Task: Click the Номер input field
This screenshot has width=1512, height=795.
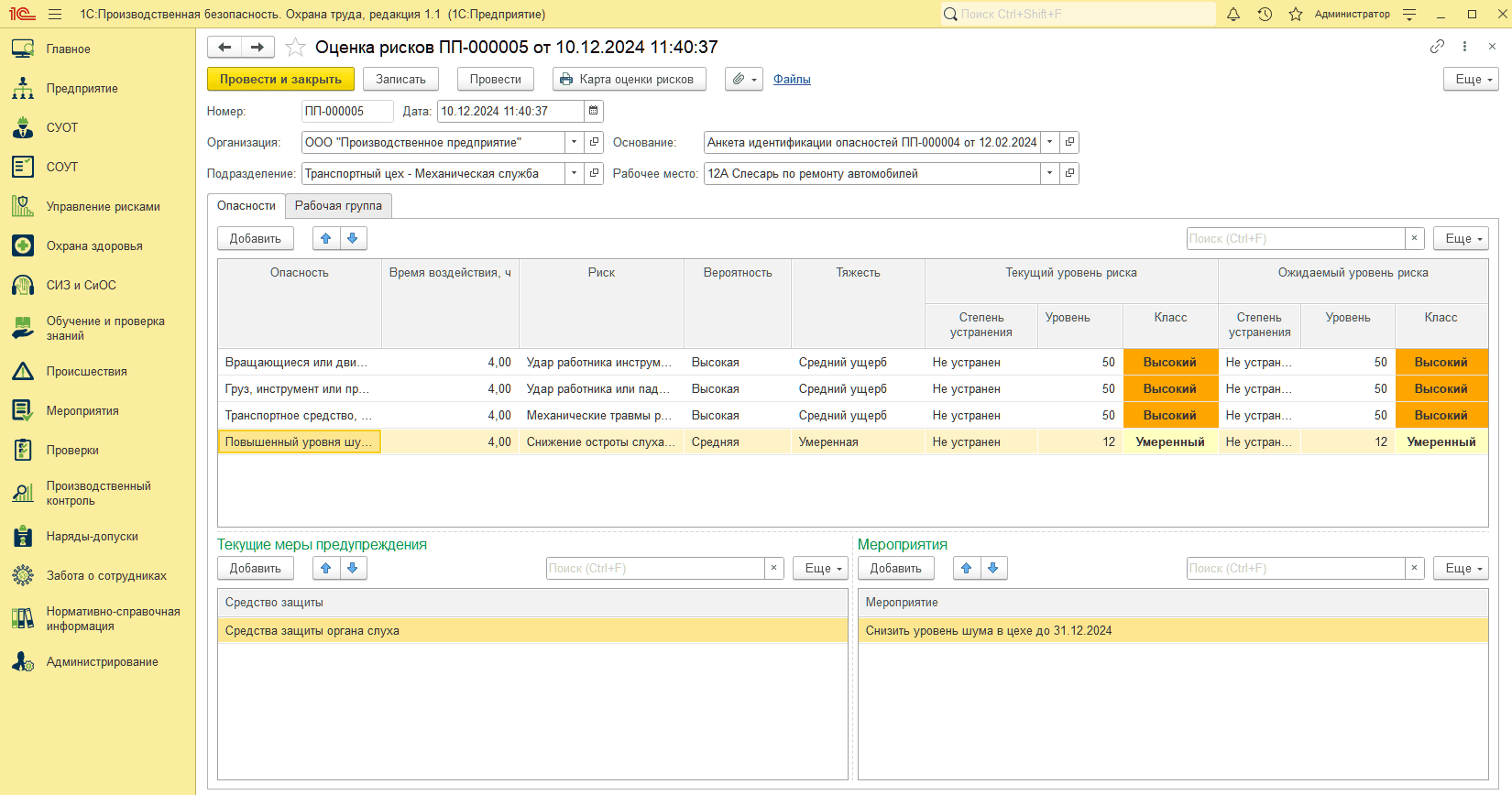Action: click(346, 111)
